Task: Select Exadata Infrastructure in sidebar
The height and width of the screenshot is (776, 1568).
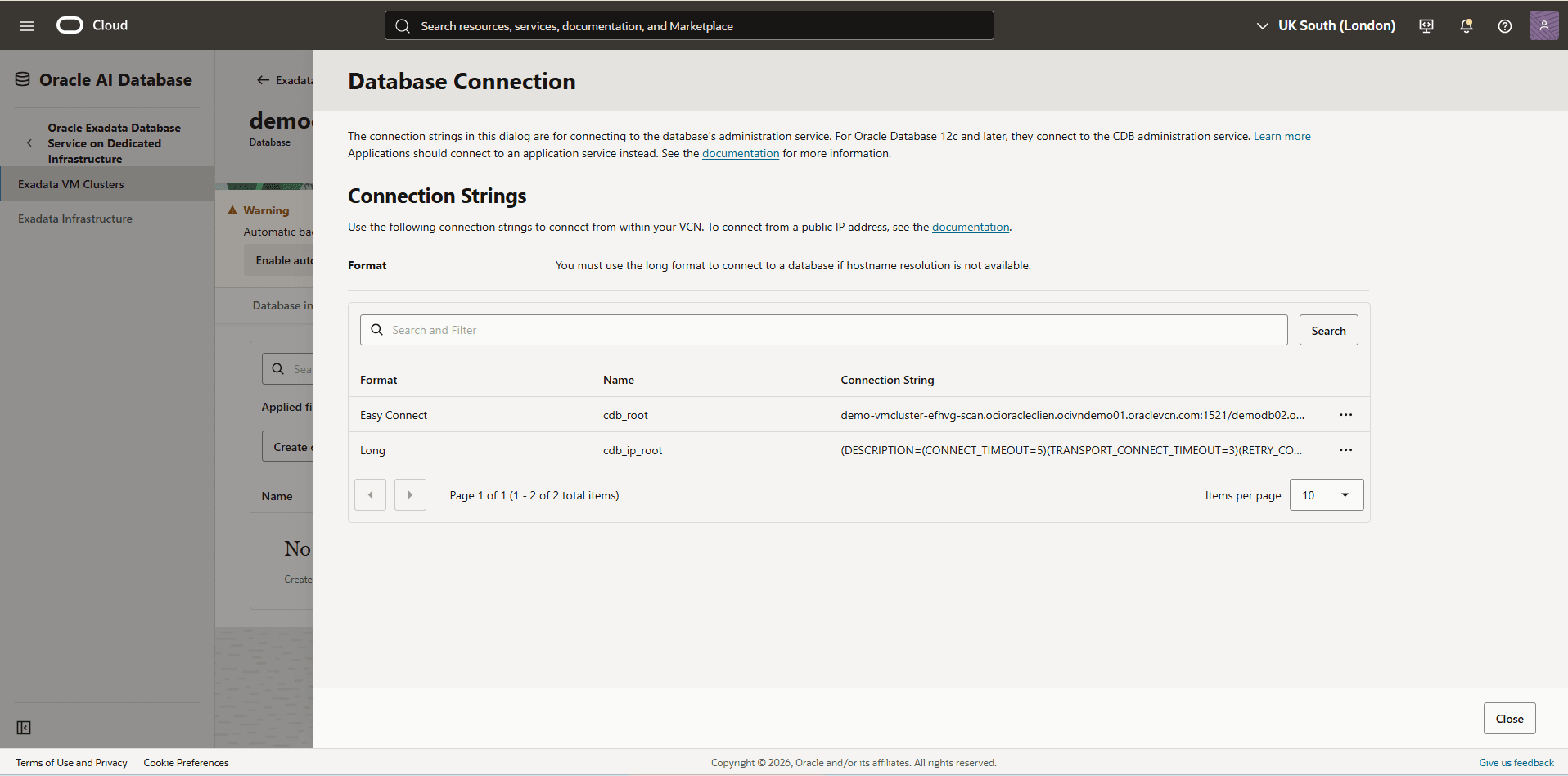Action: [74, 219]
